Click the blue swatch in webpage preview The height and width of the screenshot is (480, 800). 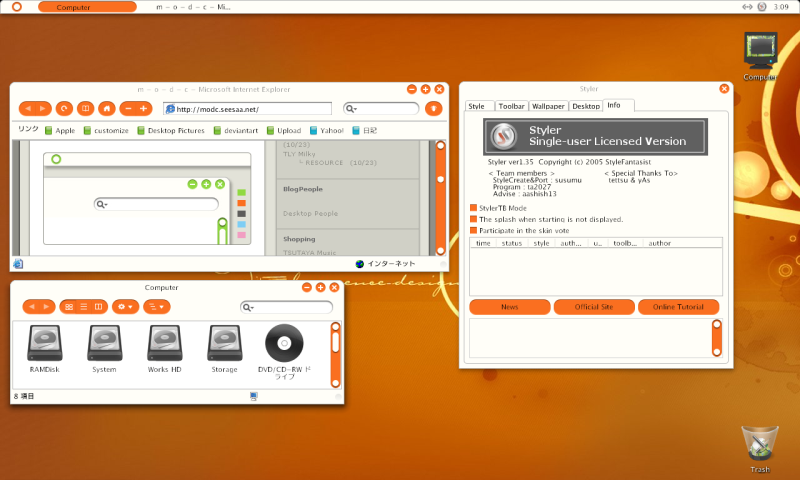tap(241, 224)
